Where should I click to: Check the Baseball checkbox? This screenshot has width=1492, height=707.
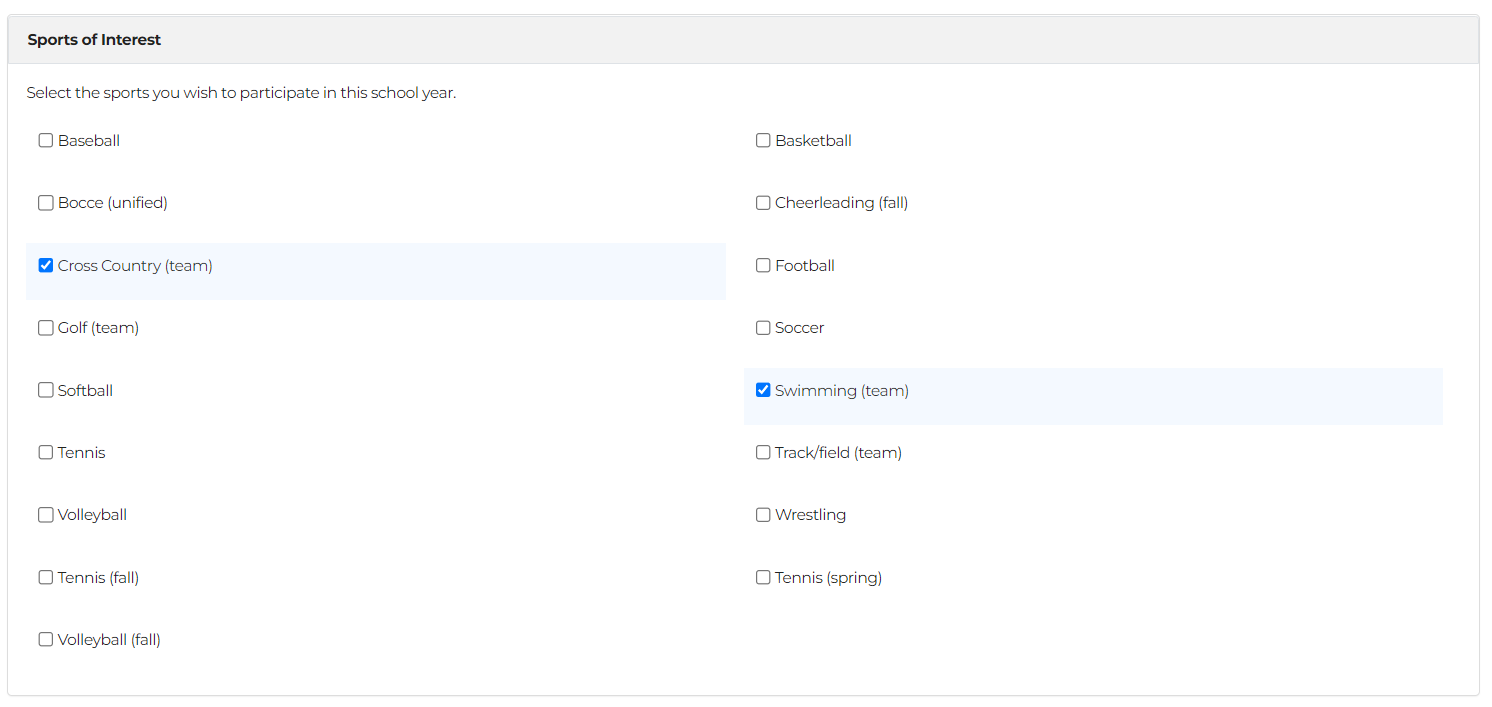click(x=46, y=141)
